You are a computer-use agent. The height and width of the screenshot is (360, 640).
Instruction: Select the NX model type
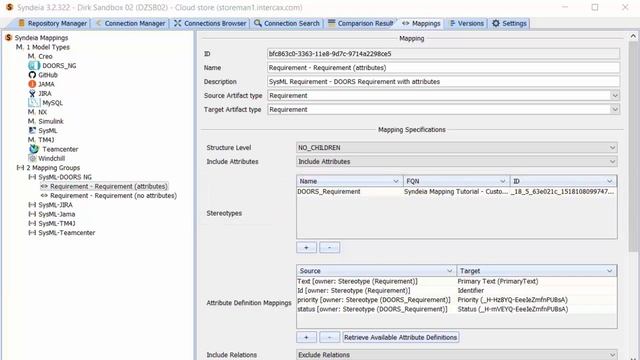(x=43, y=112)
